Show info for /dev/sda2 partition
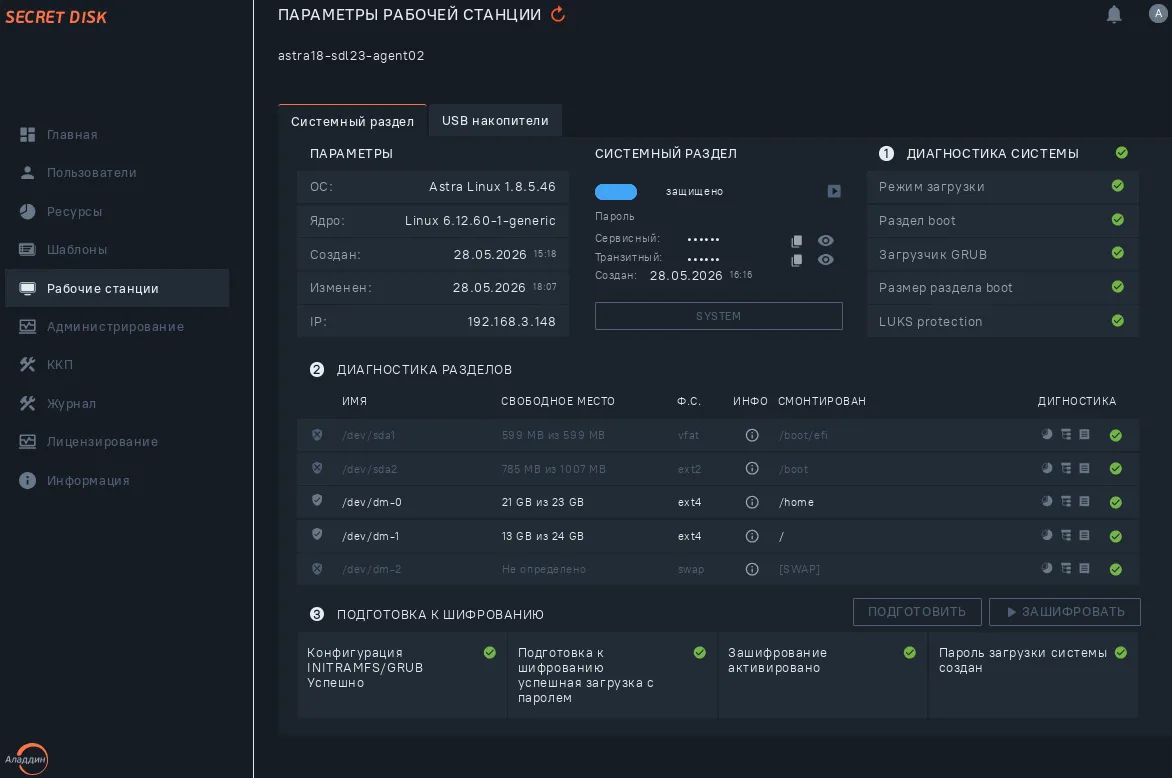The width and height of the screenshot is (1172, 778). click(752, 469)
